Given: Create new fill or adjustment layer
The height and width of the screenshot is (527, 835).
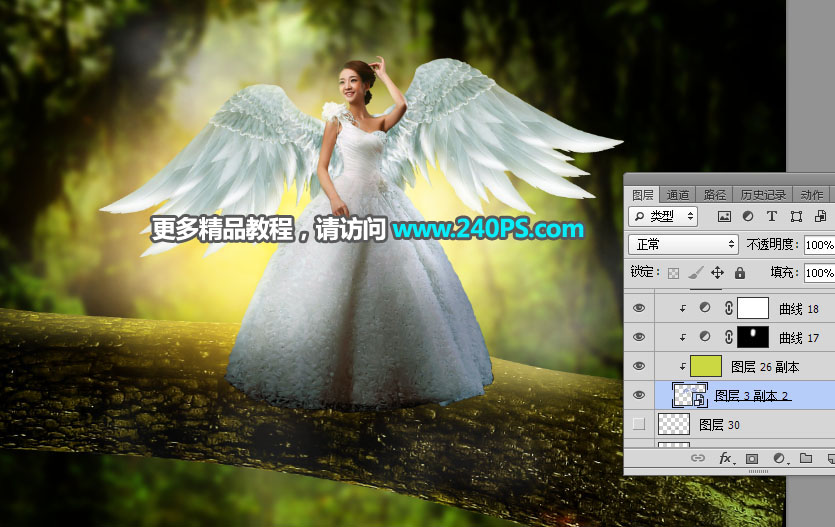Looking at the screenshot, I should pyautogui.click(x=779, y=458).
